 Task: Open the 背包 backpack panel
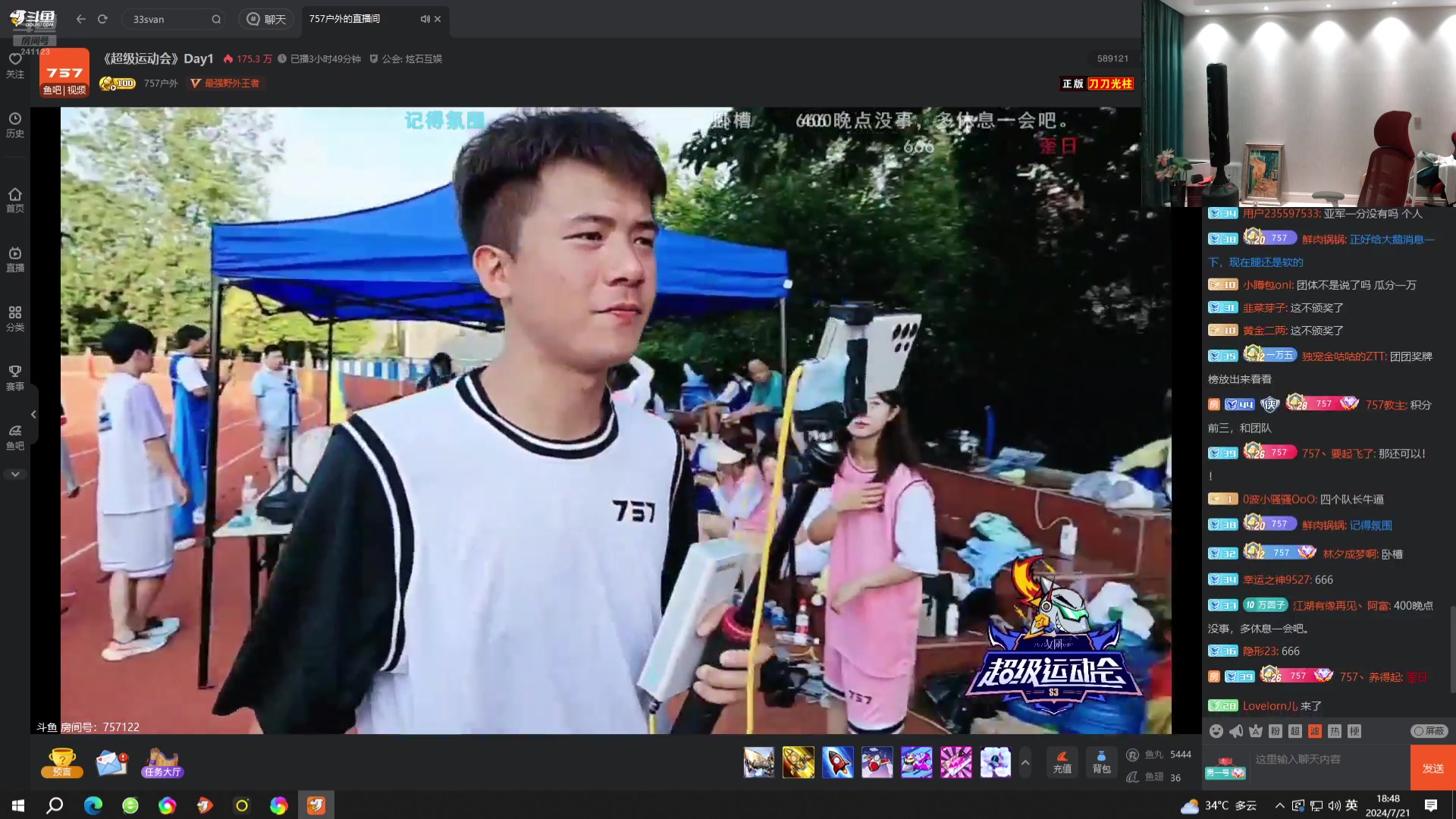[1101, 762]
